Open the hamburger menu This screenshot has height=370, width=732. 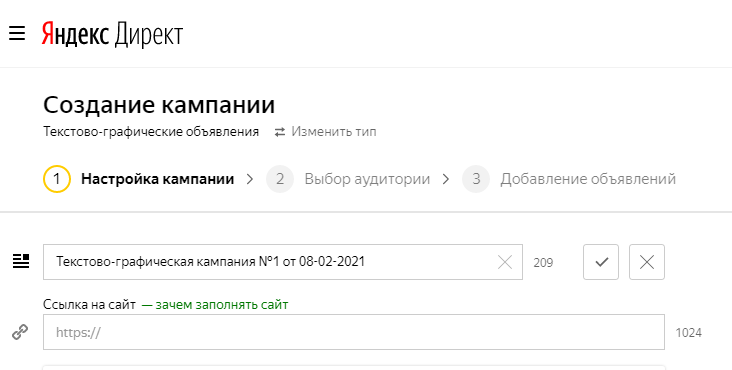pyautogui.click(x=17, y=34)
